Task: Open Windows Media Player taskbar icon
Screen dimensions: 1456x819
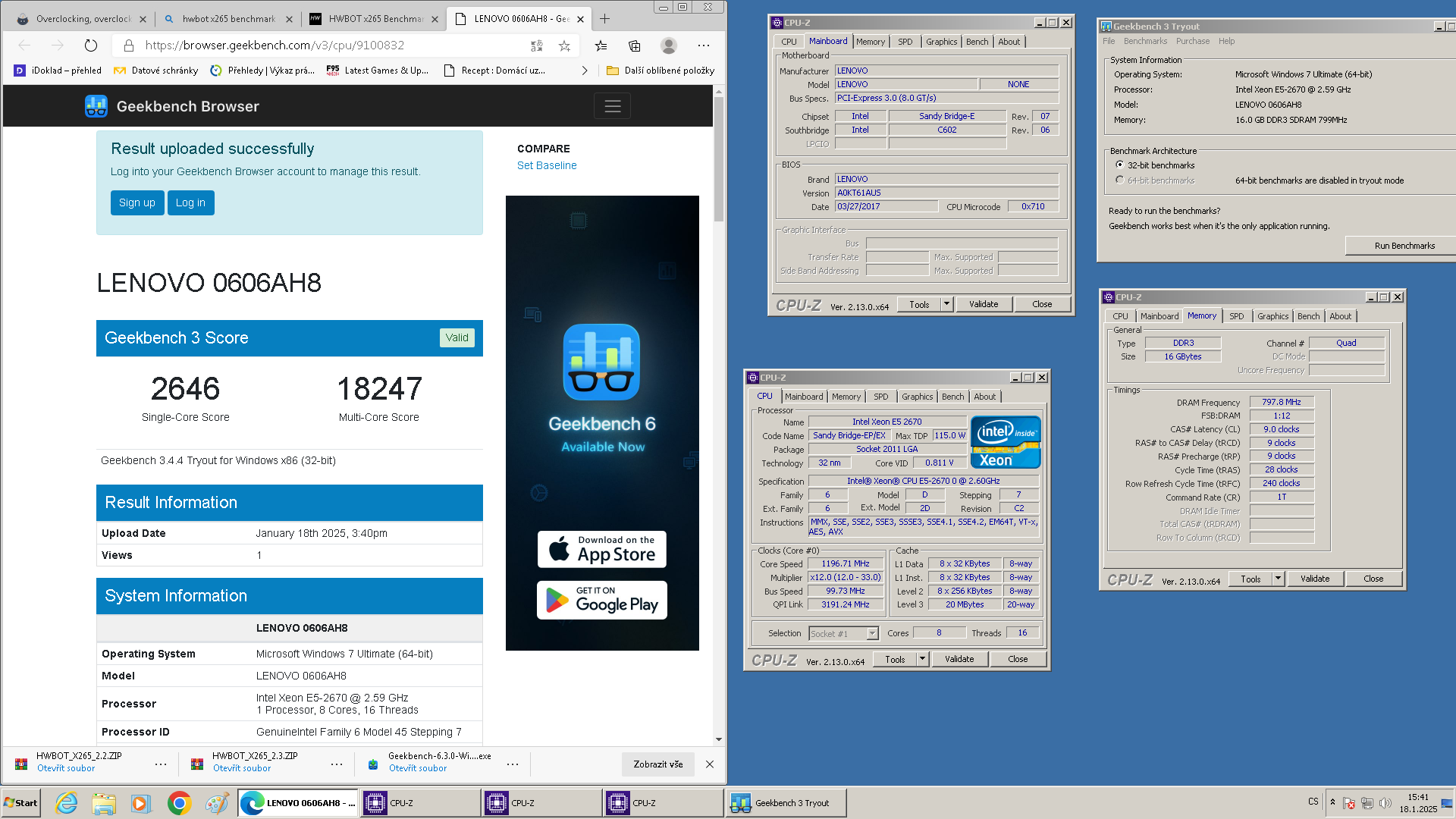Action: pyautogui.click(x=141, y=803)
